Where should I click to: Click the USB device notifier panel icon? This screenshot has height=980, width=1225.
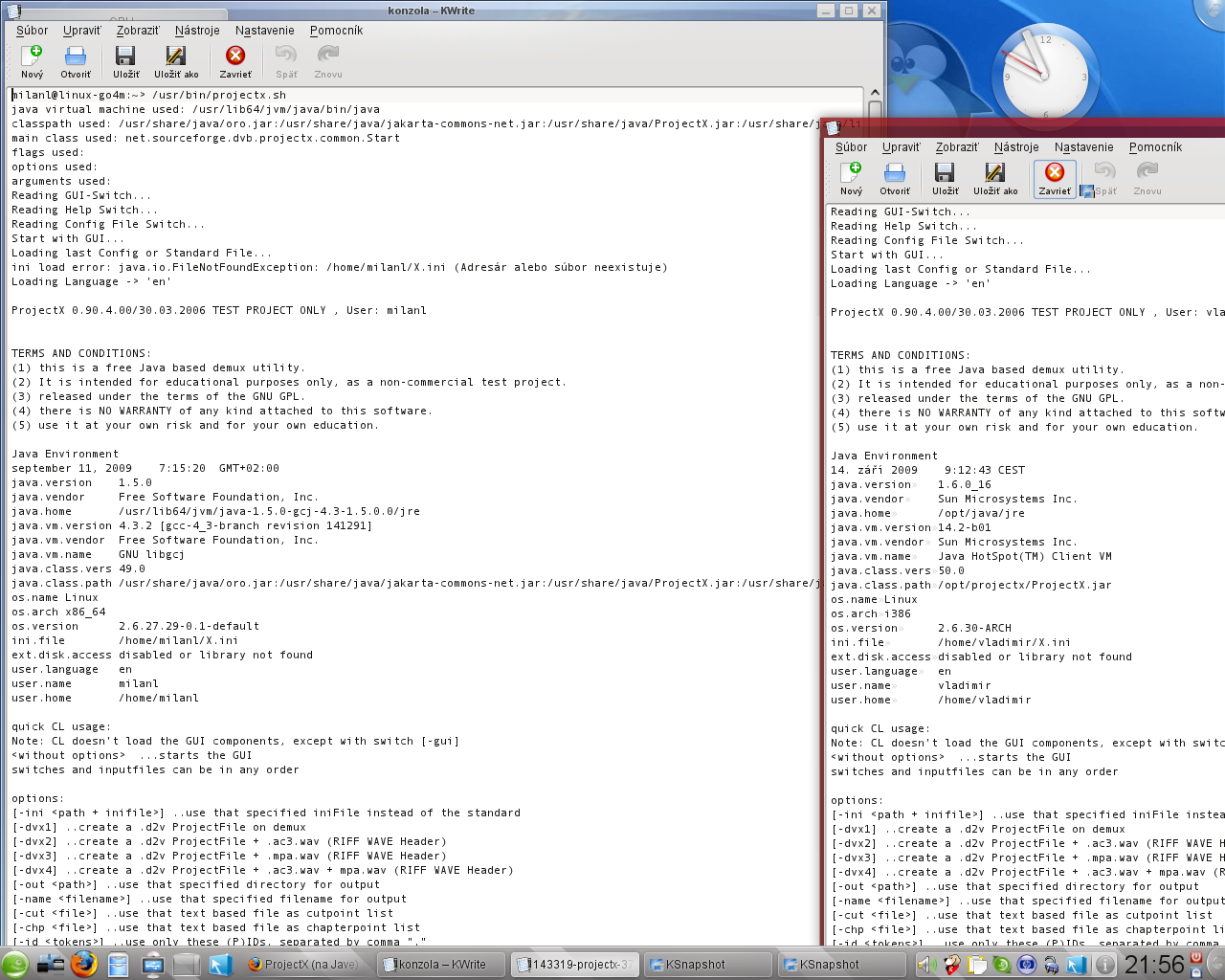pos(153,964)
